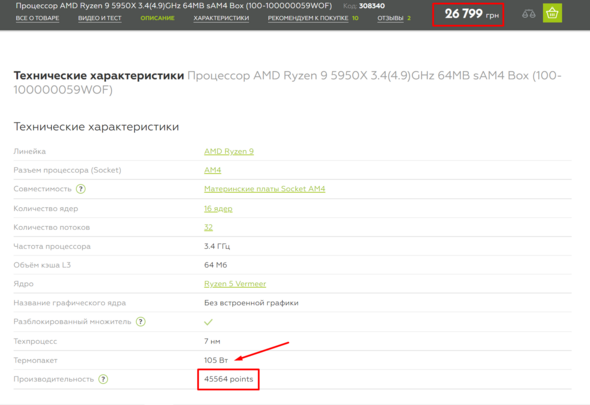The width and height of the screenshot is (590, 405).
Task: Open the РЕКОМЕНДУЕМ К ПОКУПКЕ tab
Action: coord(308,18)
